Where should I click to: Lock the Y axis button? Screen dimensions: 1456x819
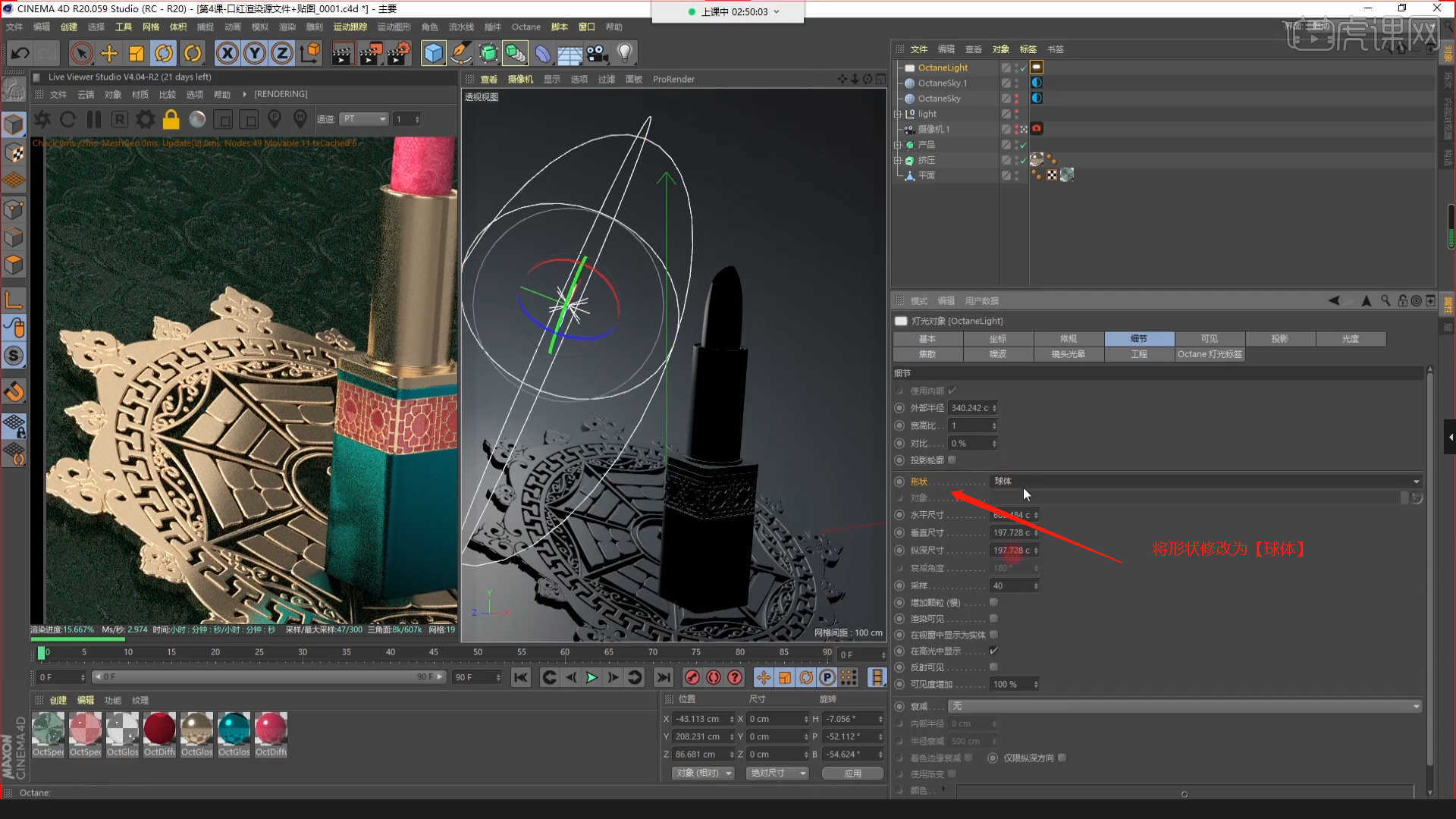tap(255, 53)
